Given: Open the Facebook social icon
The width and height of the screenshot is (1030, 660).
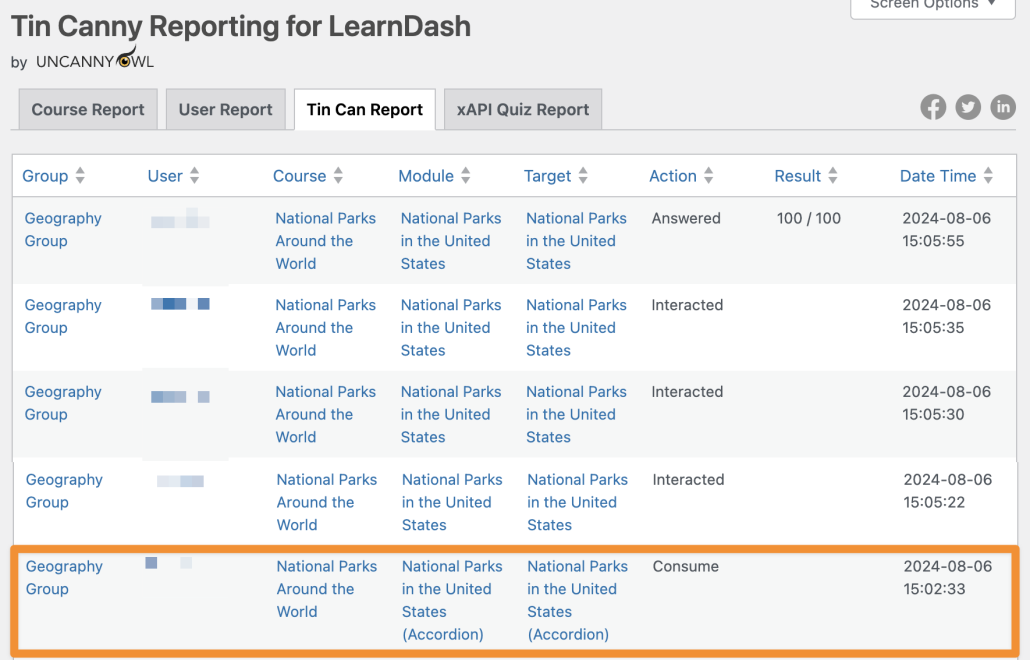Looking at the screenshot, I should [x=933, y=107].
